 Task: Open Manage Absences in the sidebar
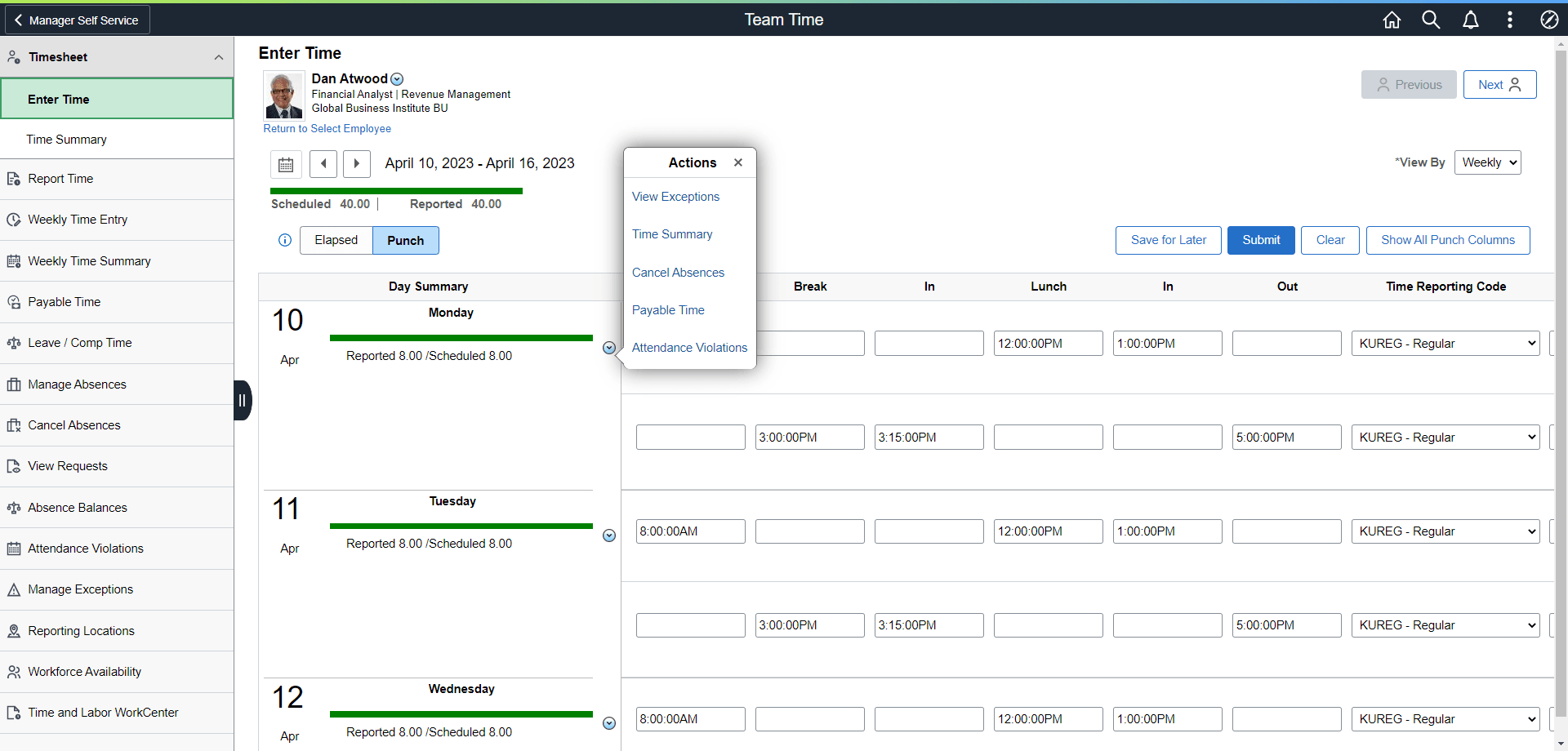pos(117,384)
